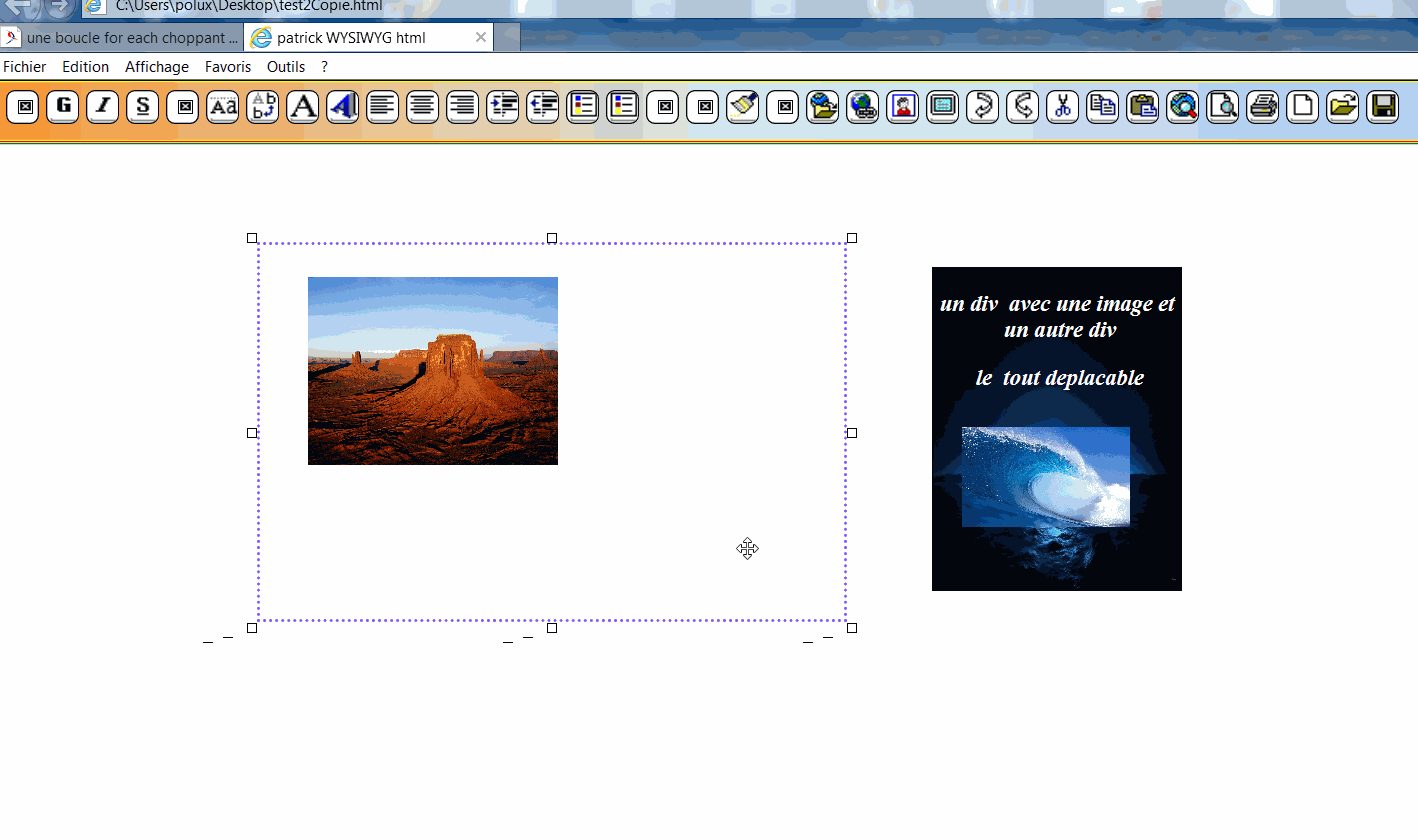Open a file with the yellow folder icon
Screen dimensions: 1418x840
(x=1343, y=106)
